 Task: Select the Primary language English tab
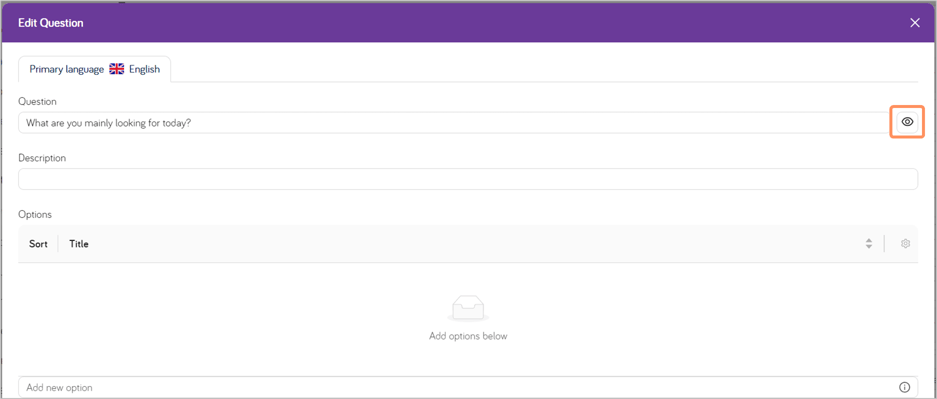(x=94, y=69)
